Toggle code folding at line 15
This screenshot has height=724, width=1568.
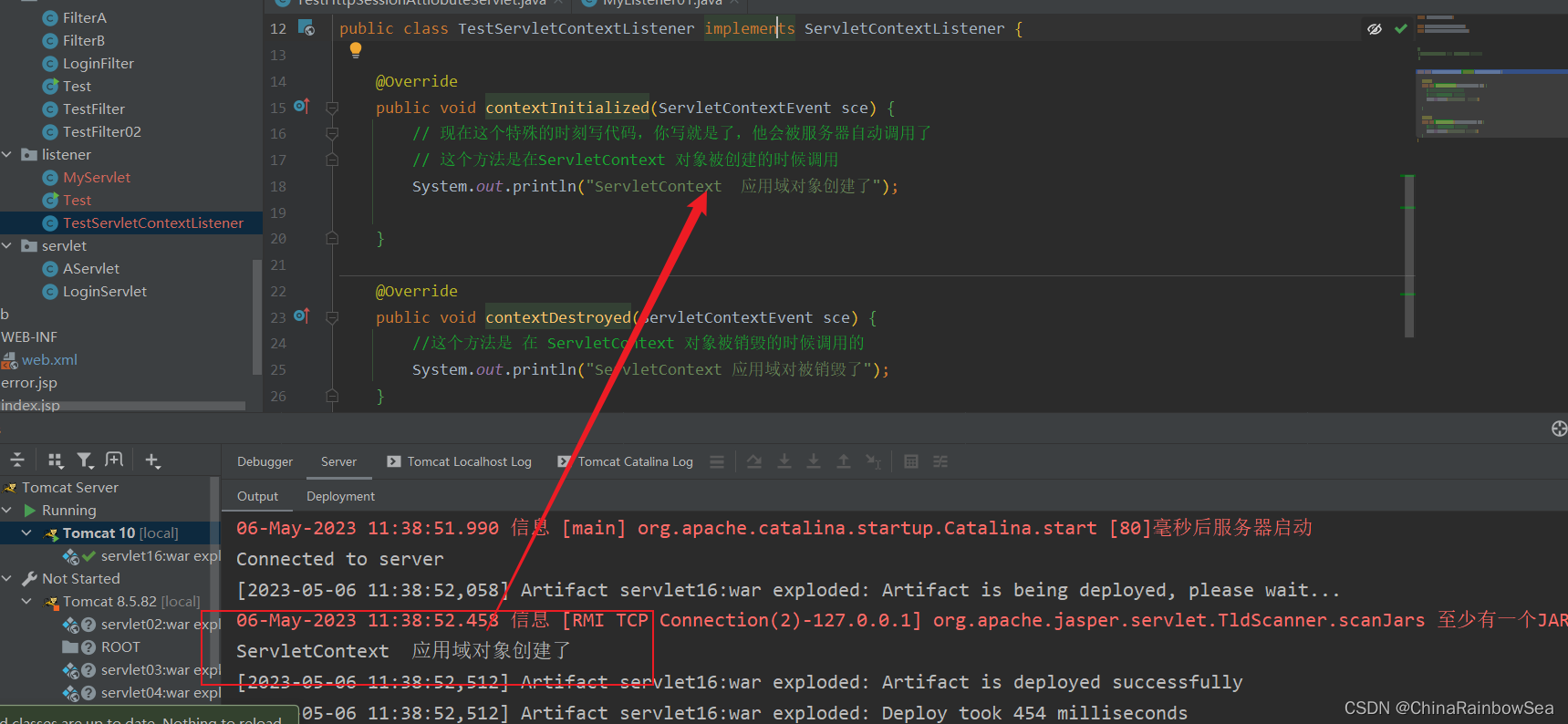pos(332,108)
